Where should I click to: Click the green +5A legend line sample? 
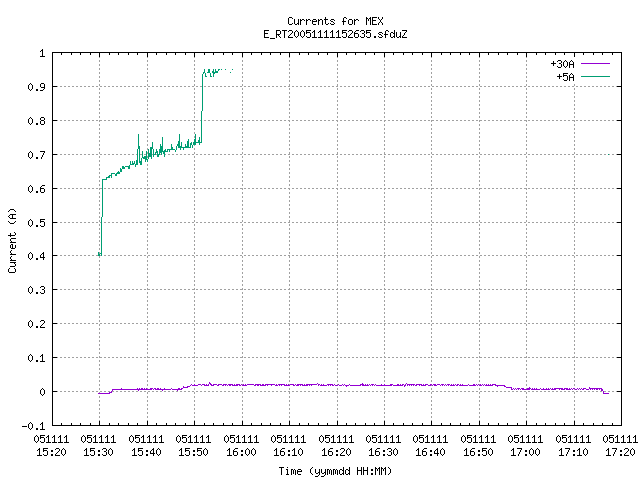pos(595,76)
